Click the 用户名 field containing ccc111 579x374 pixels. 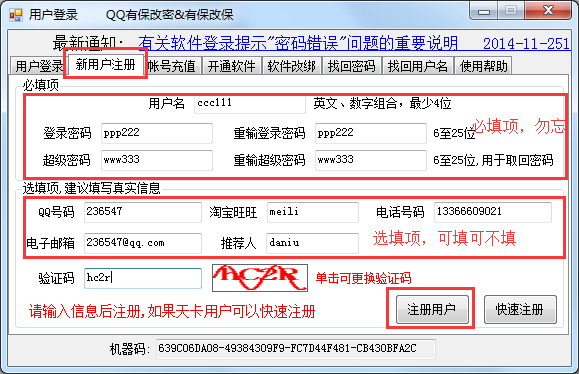tap(250, 104)
